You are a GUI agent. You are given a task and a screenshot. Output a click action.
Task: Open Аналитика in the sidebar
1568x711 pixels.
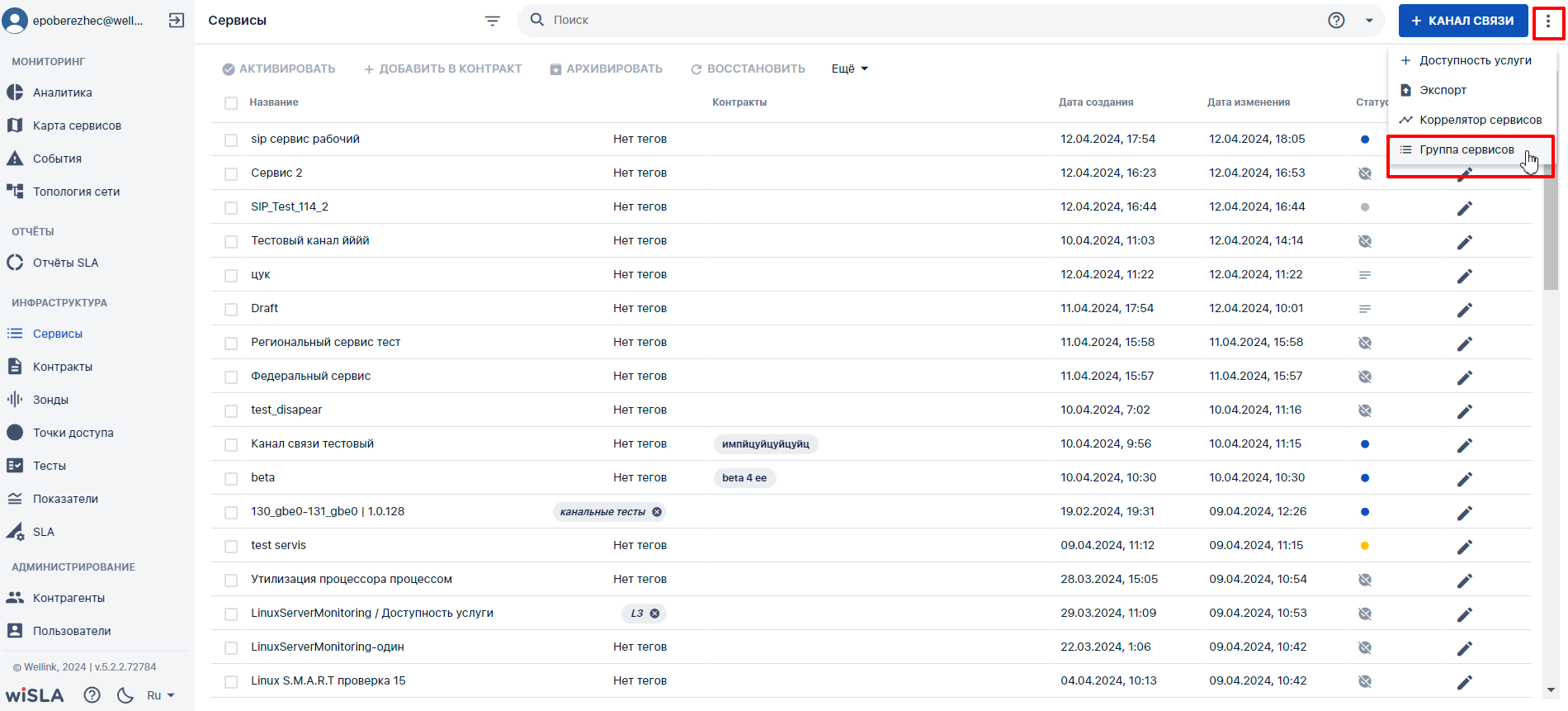62,92
